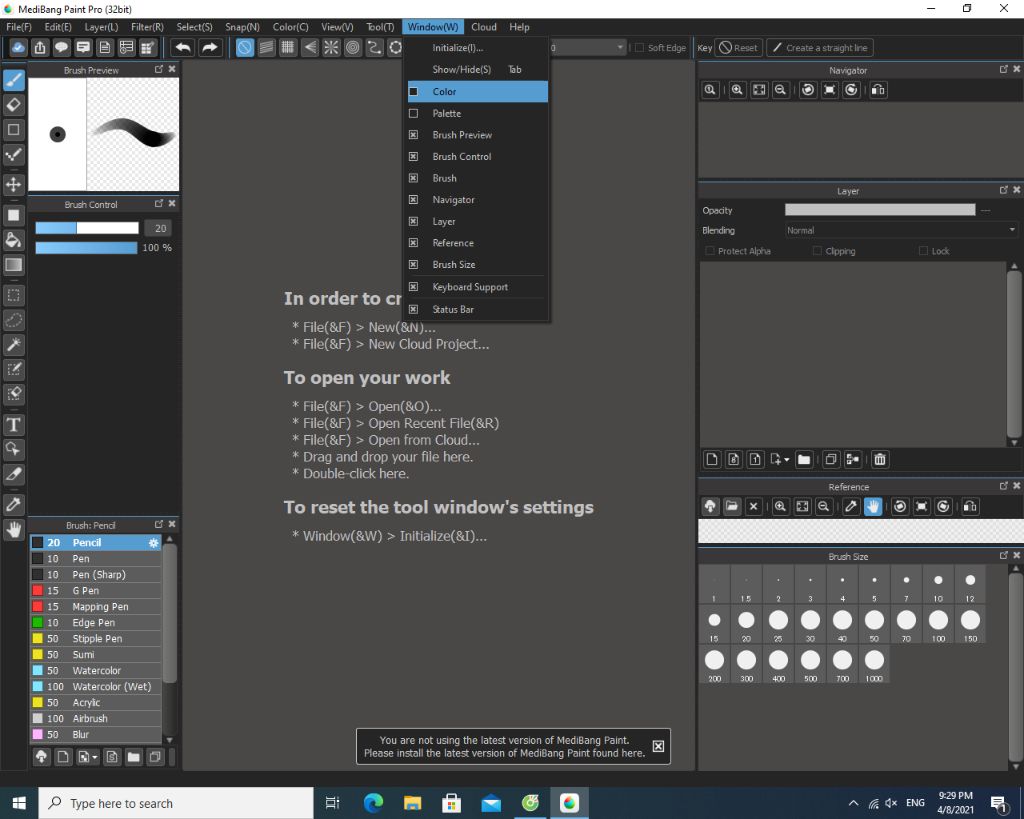Image resolution: width=1024 pixels, height=819 pixels.
Task: Zoom out on Navigator panel
Action: pos(780,90)
